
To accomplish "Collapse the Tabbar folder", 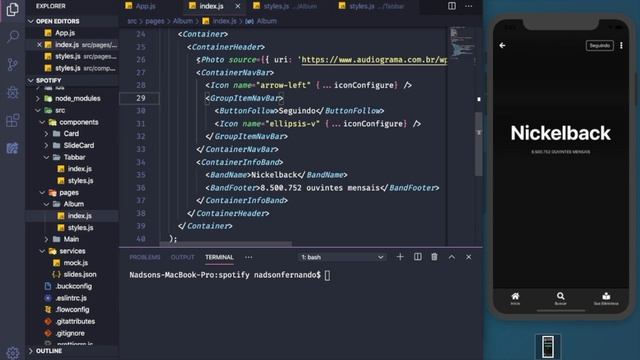I will (46, 157).
